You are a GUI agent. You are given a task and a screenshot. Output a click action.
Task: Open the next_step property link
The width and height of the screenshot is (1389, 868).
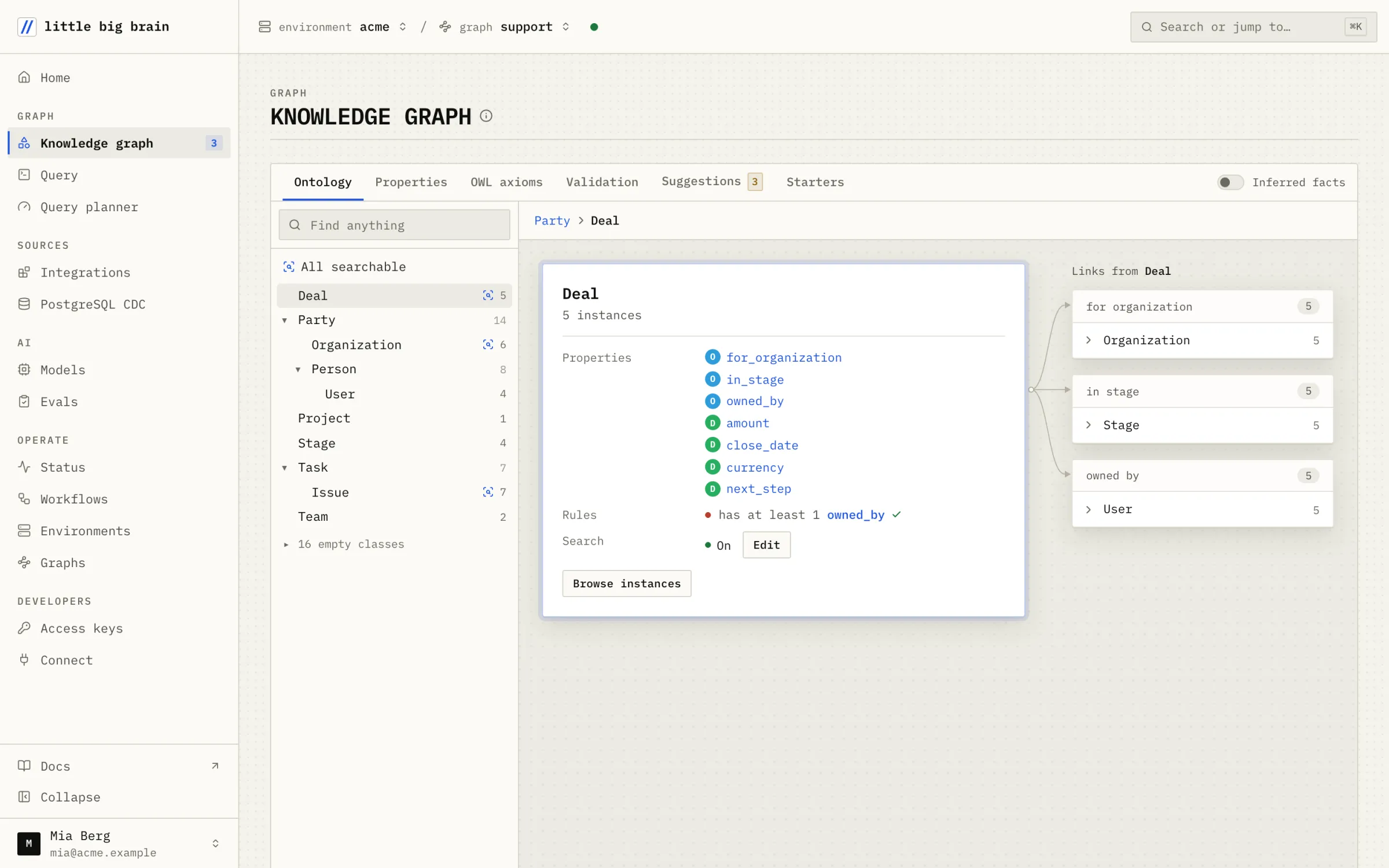point(758,489)
